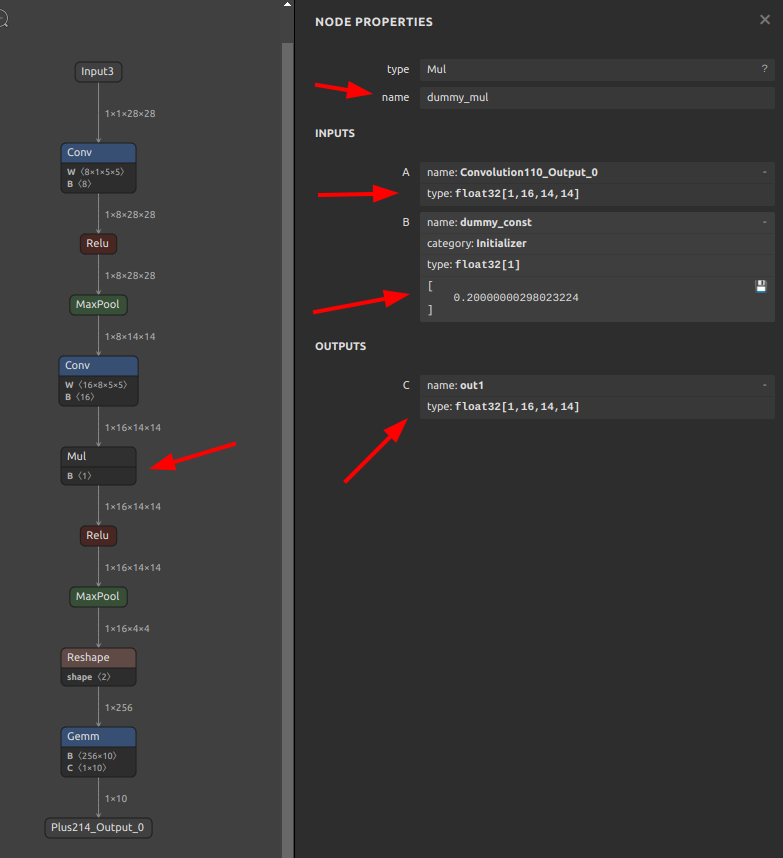
Task: Click the graph's vertical scrollbar
Action: click(288, 400)
